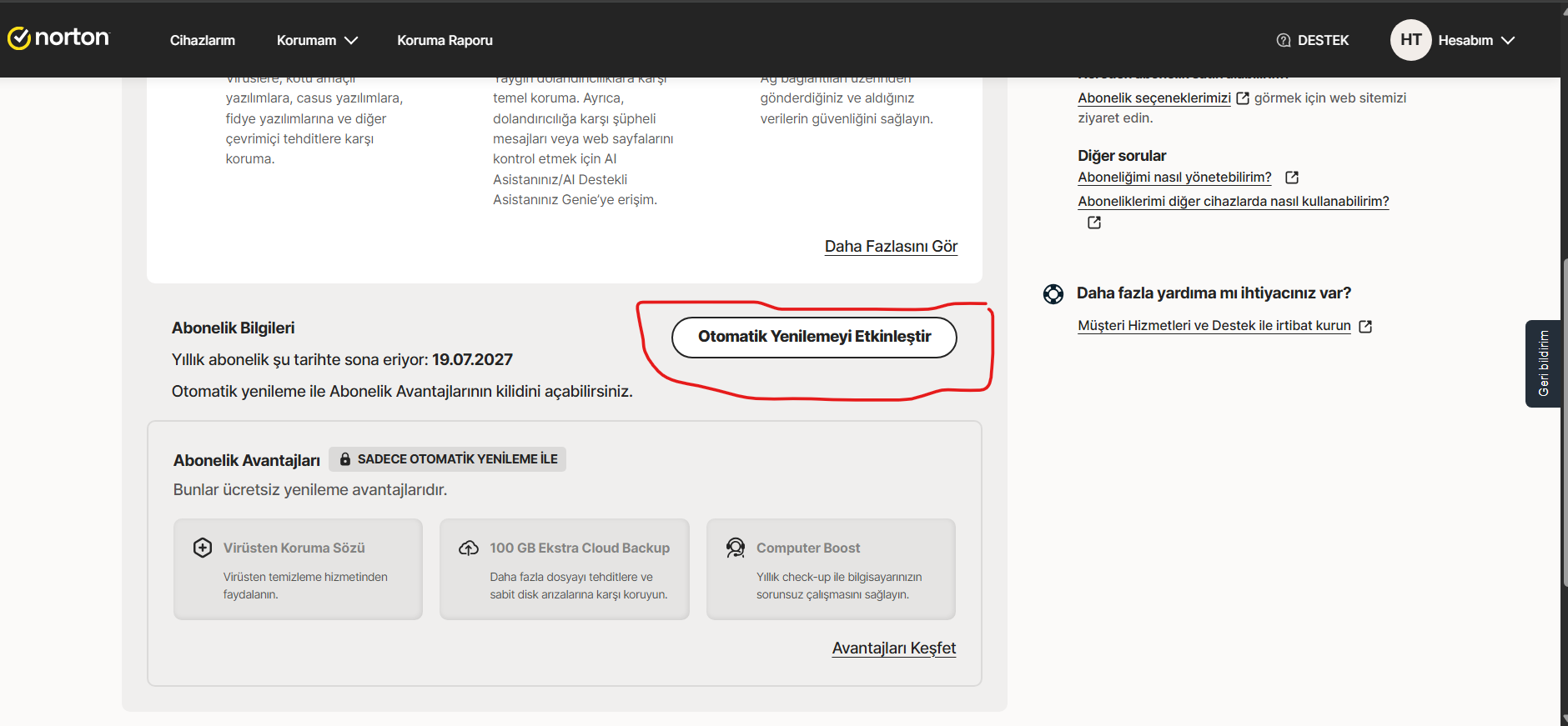Image resolution: width=1568 pixels, height=726 pixels.
Task: Click Otomatik Yenilemeyi Etkinleştir button
Action: (x=814, y=337)
